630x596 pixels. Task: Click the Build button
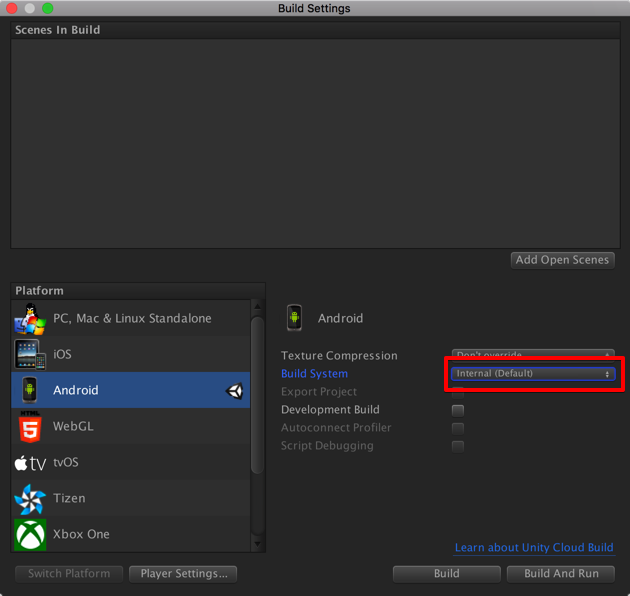point(447,573)
